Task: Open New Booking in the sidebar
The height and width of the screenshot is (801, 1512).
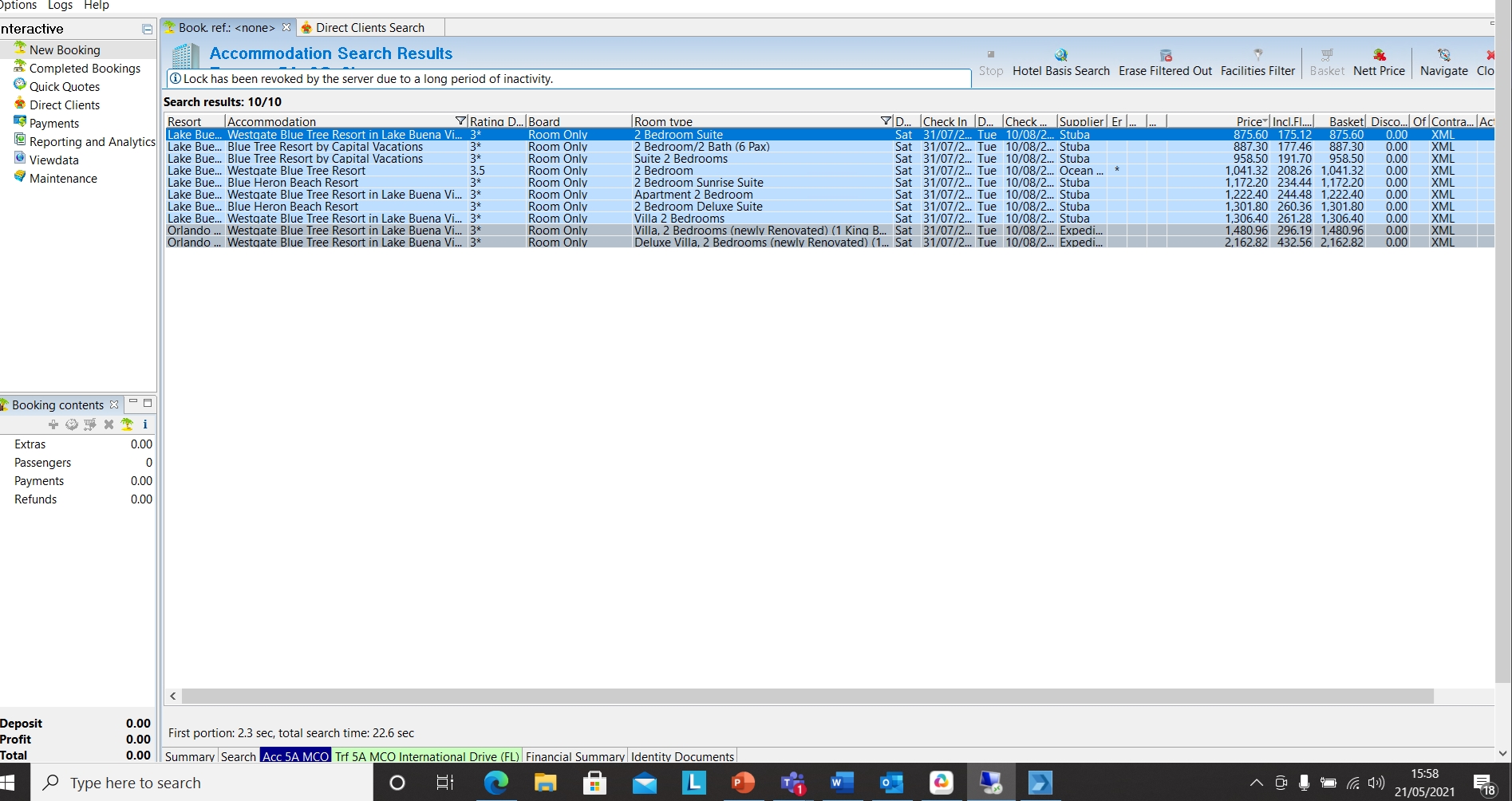Action: (x=65, y=49)
